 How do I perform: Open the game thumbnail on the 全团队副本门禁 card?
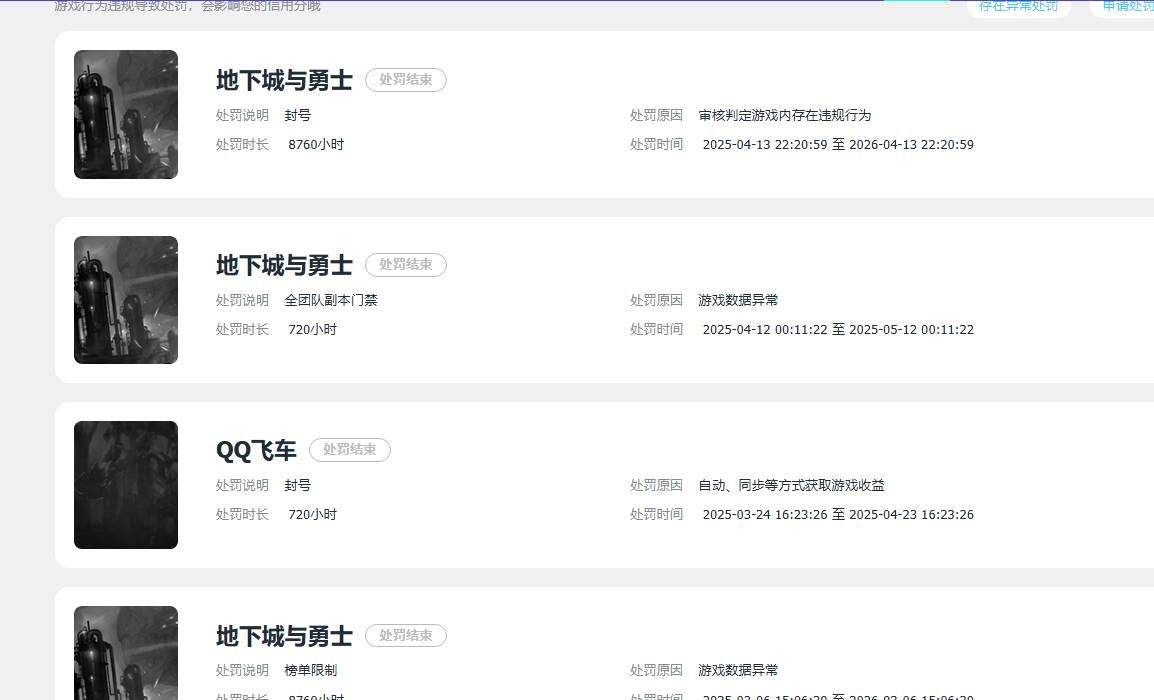click(126, 300)
